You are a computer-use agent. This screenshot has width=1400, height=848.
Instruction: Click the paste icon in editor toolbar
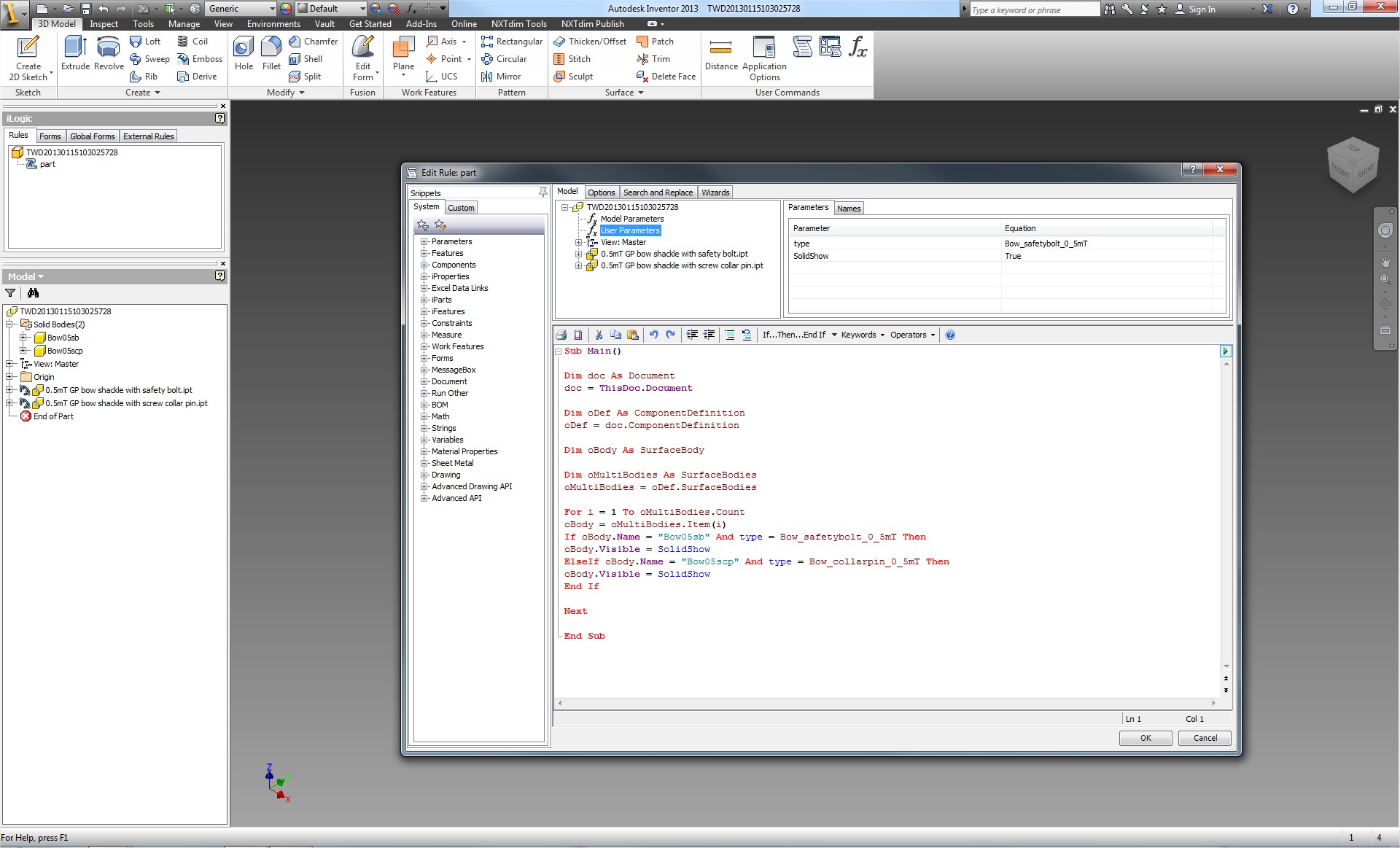tap(633, 335)
